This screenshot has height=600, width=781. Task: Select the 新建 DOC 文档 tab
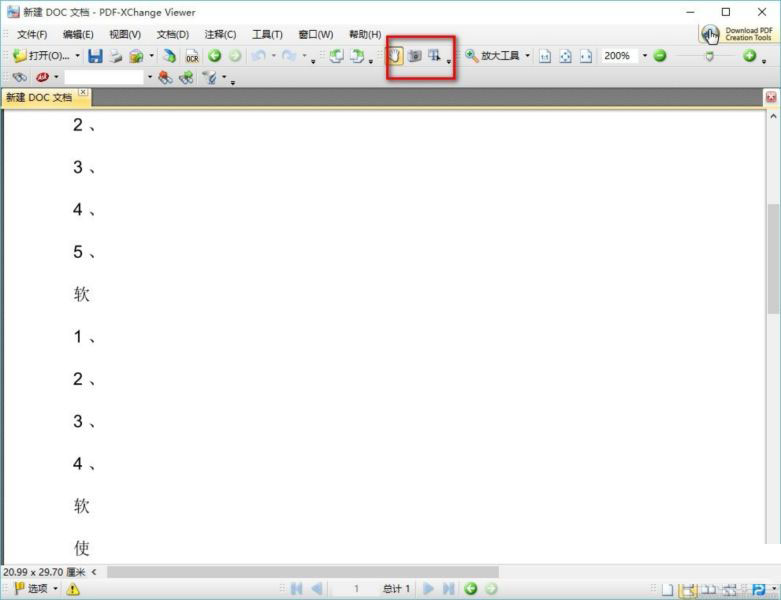coord(39,98)
